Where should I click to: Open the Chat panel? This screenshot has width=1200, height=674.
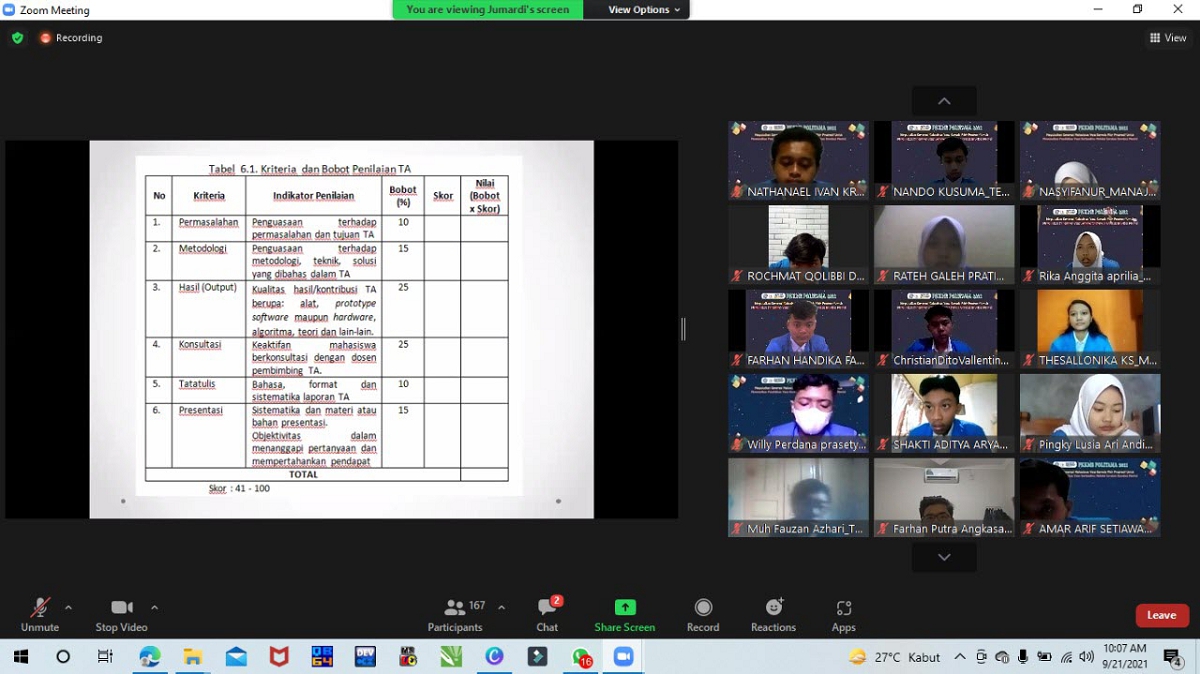point(547,608)
